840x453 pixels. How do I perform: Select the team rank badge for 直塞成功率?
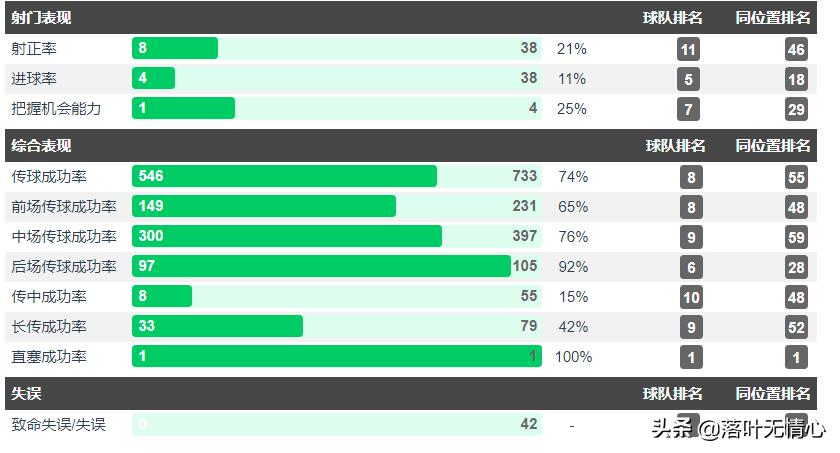point(688,357)
